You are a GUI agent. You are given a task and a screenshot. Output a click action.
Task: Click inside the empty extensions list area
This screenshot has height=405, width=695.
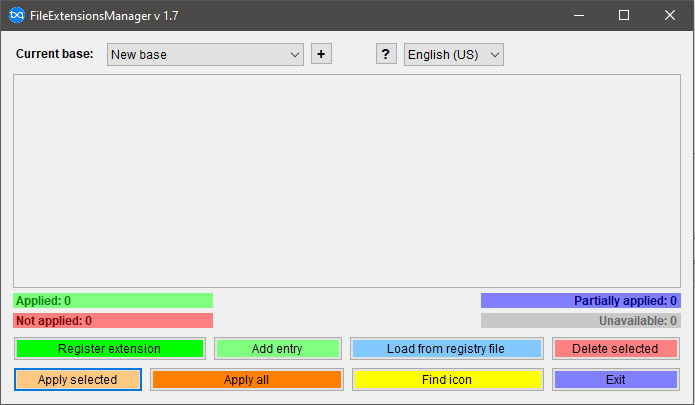point(347,181)
